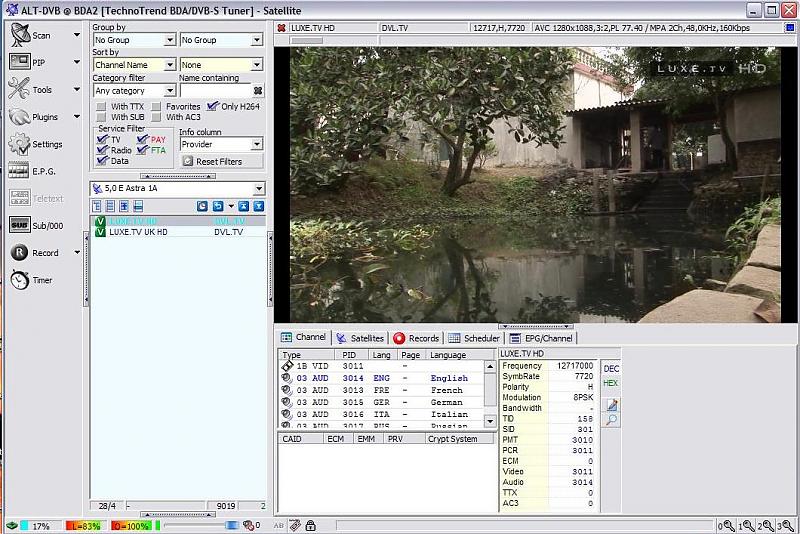
Task: Click the Q=100% signal quality bar
Action: point(131,525)
